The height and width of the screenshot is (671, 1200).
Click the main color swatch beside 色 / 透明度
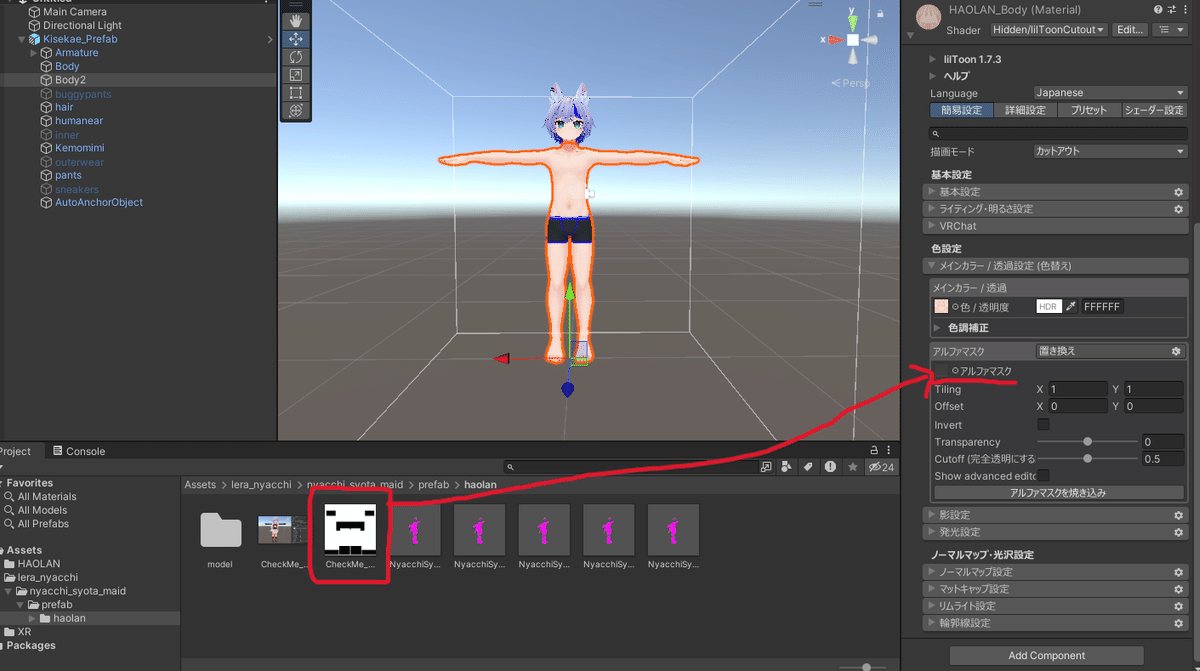[x=941, y=307]
